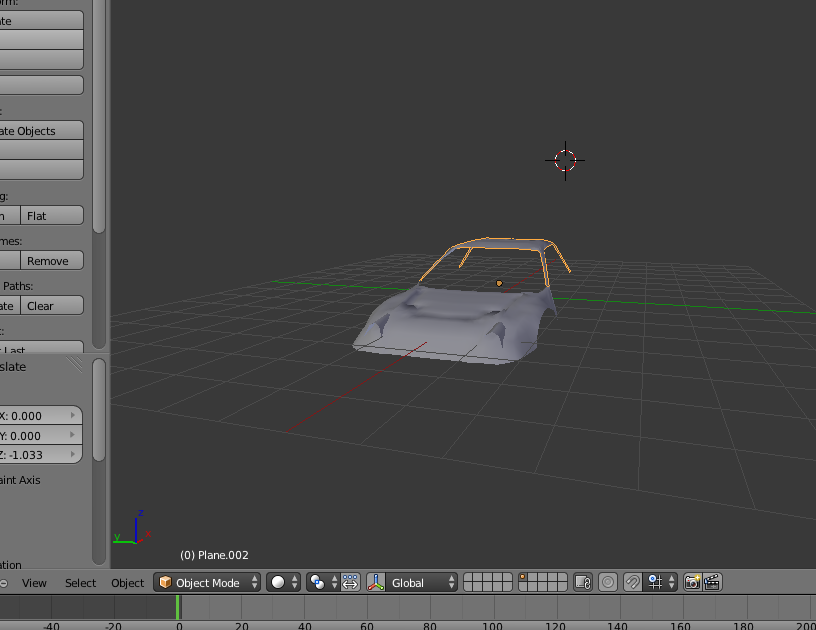The image size is (816, 630).
Task: Click the lock camera to layers icon
Action: pos(583,582)
